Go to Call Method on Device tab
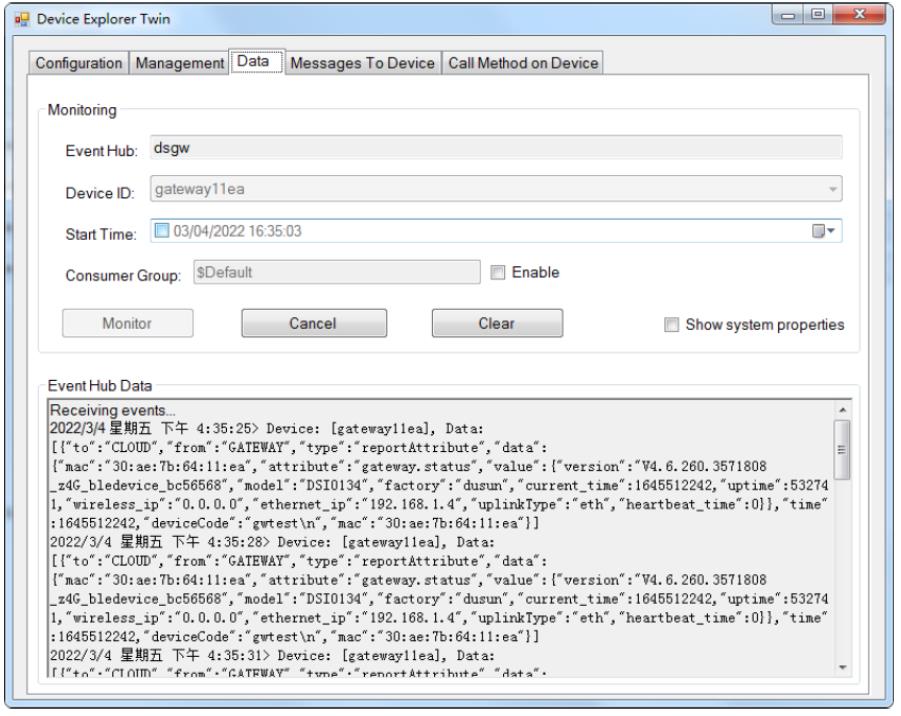The height and width of the screenshot is (716, 901). click(x=523, y=63)
